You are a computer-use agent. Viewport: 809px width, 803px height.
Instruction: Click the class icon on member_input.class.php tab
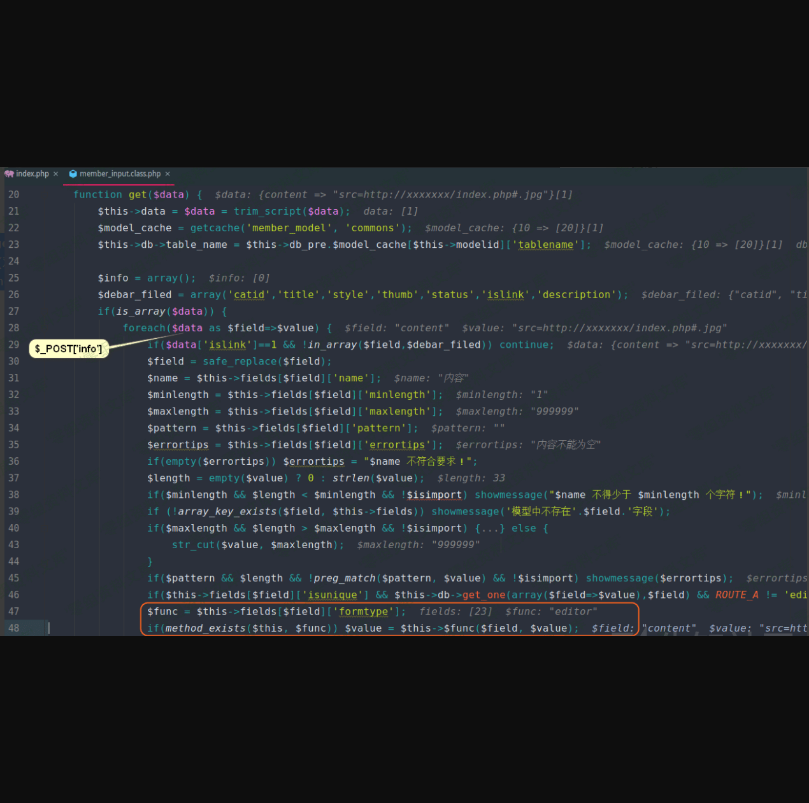73,174
